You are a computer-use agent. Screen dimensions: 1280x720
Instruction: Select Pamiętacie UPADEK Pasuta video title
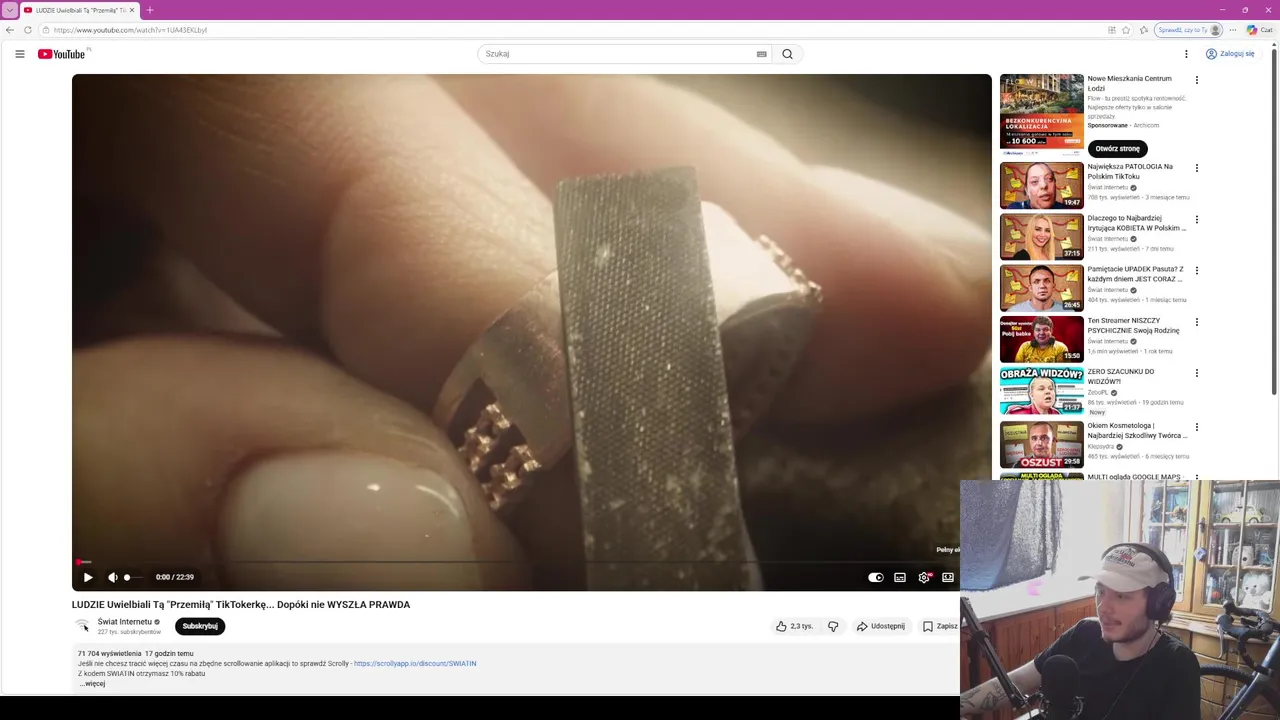click(x=1136, y=274)
